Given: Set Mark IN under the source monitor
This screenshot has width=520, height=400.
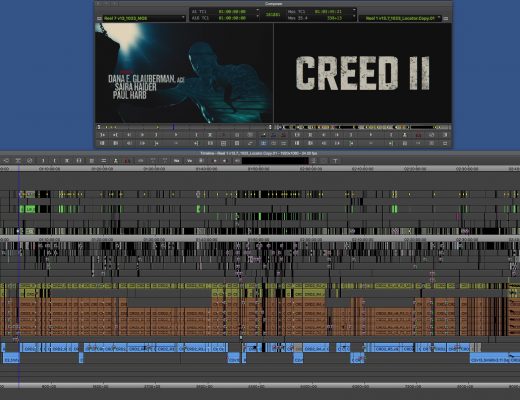Looking at the screenshot, I should [156, 135].
